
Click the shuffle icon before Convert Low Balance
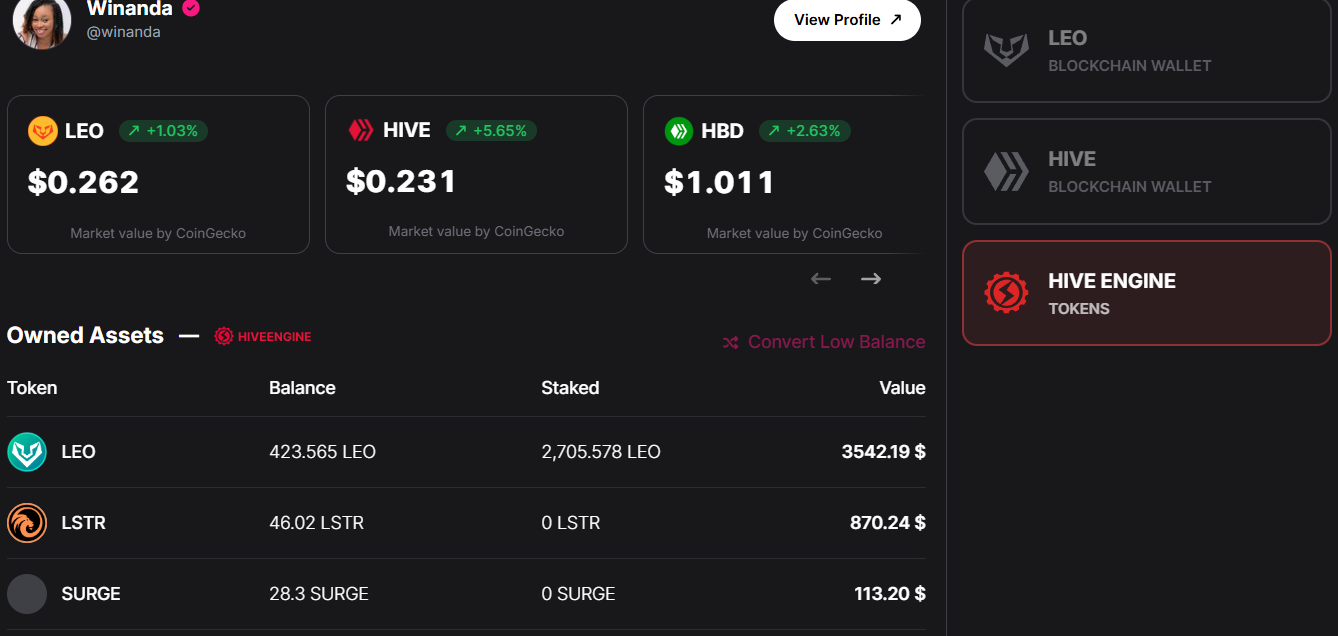pos(731,343)
